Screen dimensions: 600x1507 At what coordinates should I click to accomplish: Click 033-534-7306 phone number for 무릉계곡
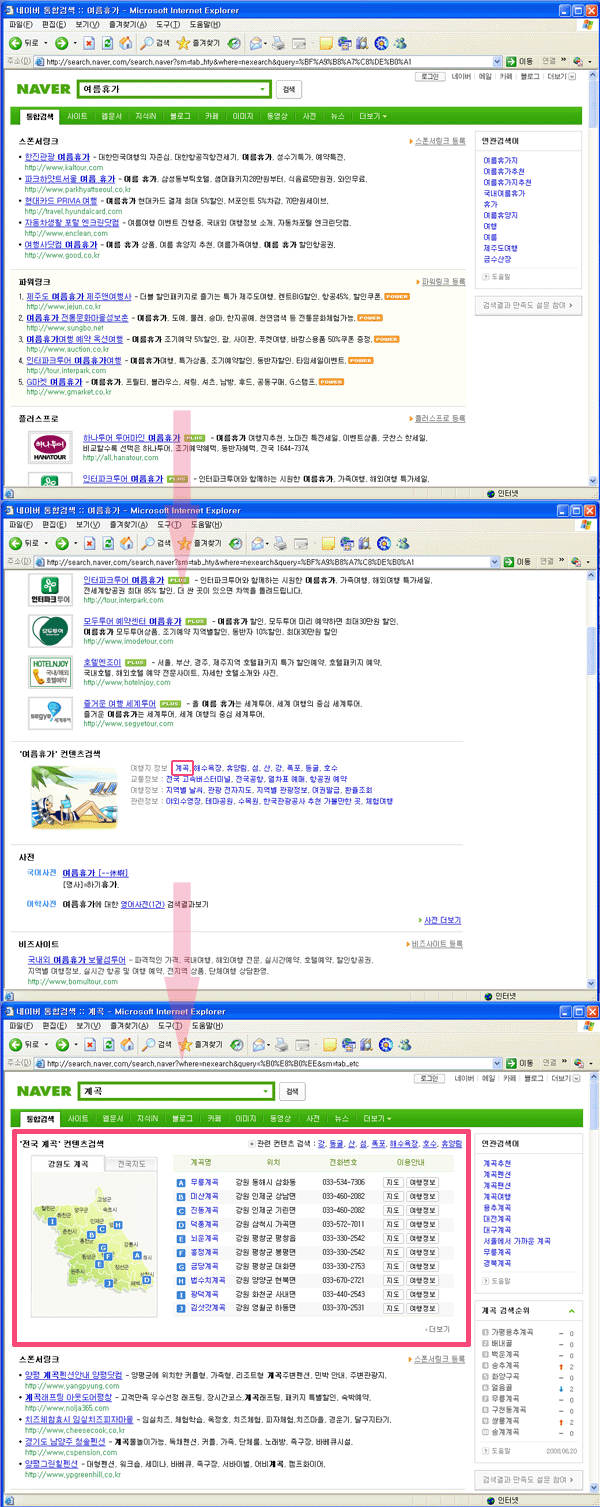pyautogui.click(x=343, y=1181)
